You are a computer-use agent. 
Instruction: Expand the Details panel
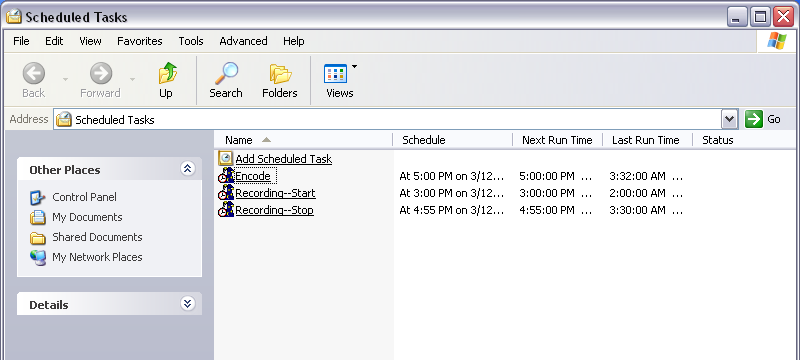pyautogui.click(x=187, y=303)
